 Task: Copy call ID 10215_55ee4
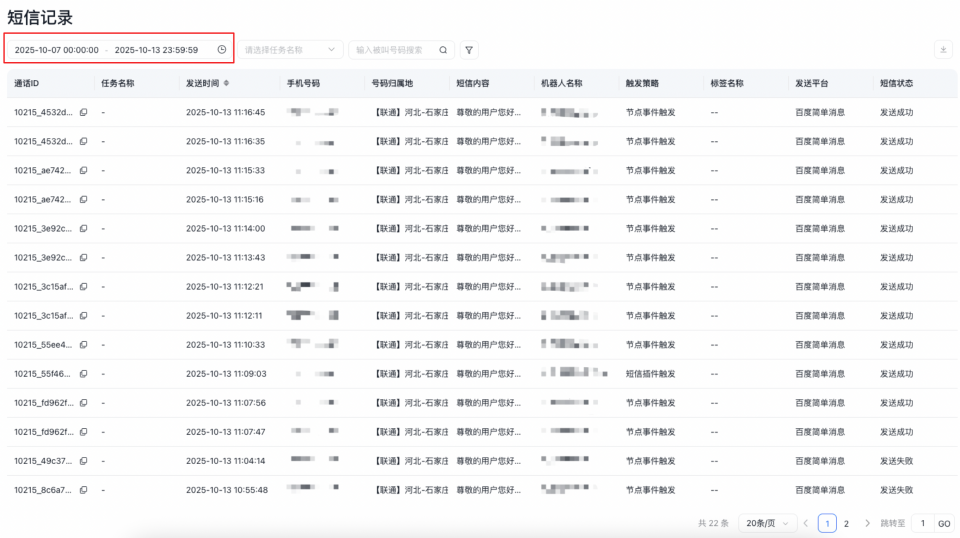point(83,345)
